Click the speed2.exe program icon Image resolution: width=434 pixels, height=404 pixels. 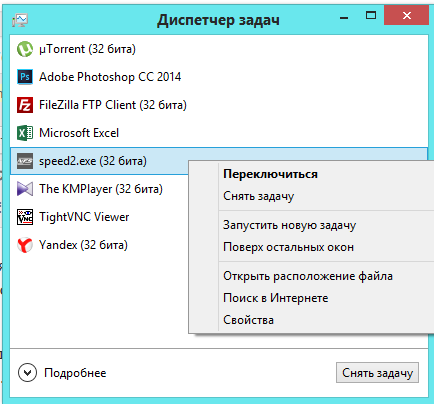[25, 161]
